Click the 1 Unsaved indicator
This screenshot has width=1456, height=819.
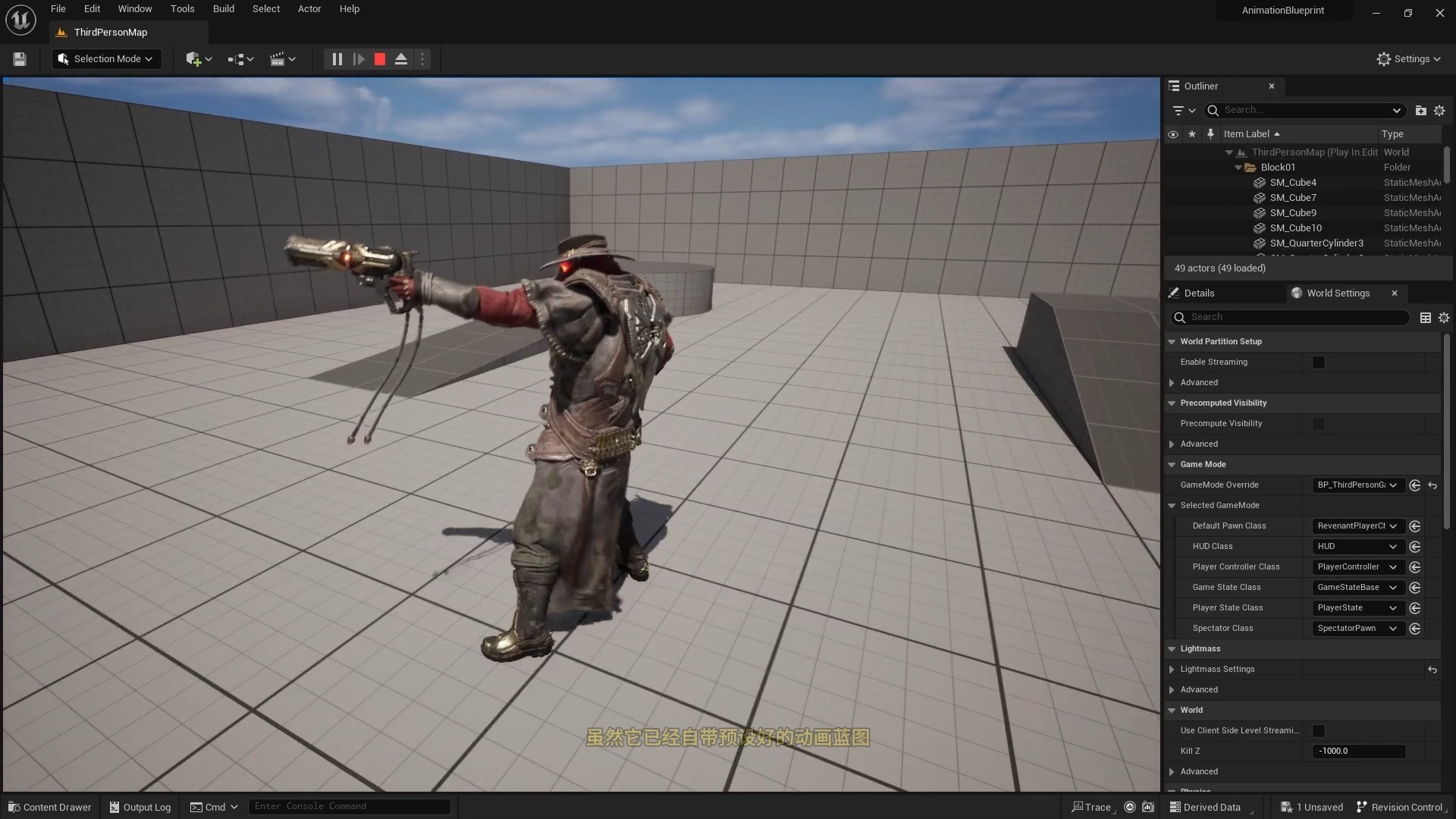pyautogui.click(x=1312, y=808)
